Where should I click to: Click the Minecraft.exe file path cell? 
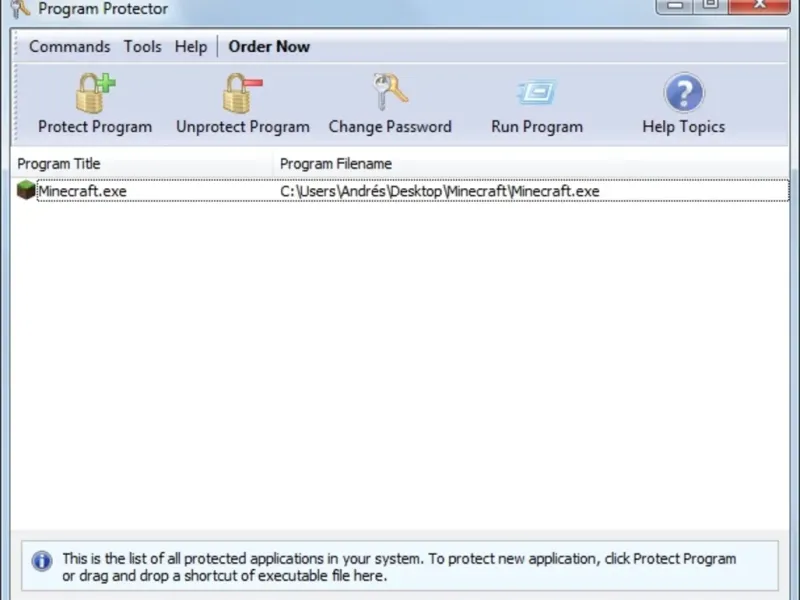click(x=439, y=191)
